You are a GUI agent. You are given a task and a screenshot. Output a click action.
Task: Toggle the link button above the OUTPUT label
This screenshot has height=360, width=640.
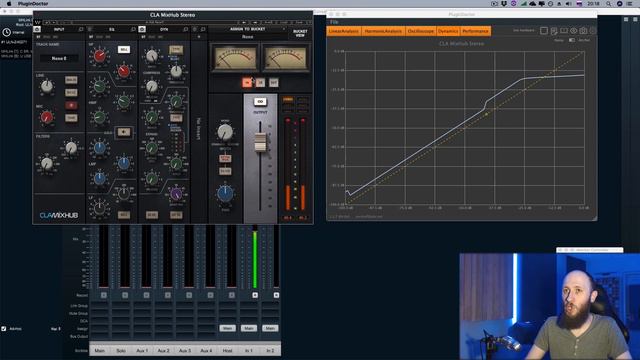click(x=260, y=102)
